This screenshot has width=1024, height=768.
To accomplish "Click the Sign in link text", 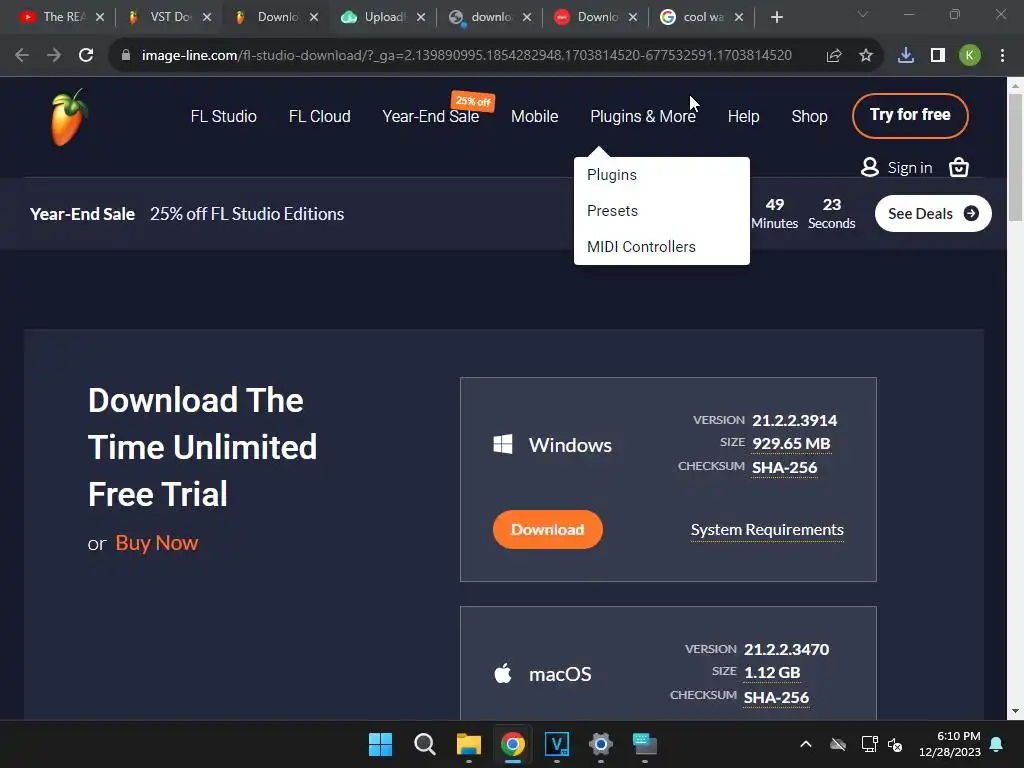I will (x=910, y=168).
